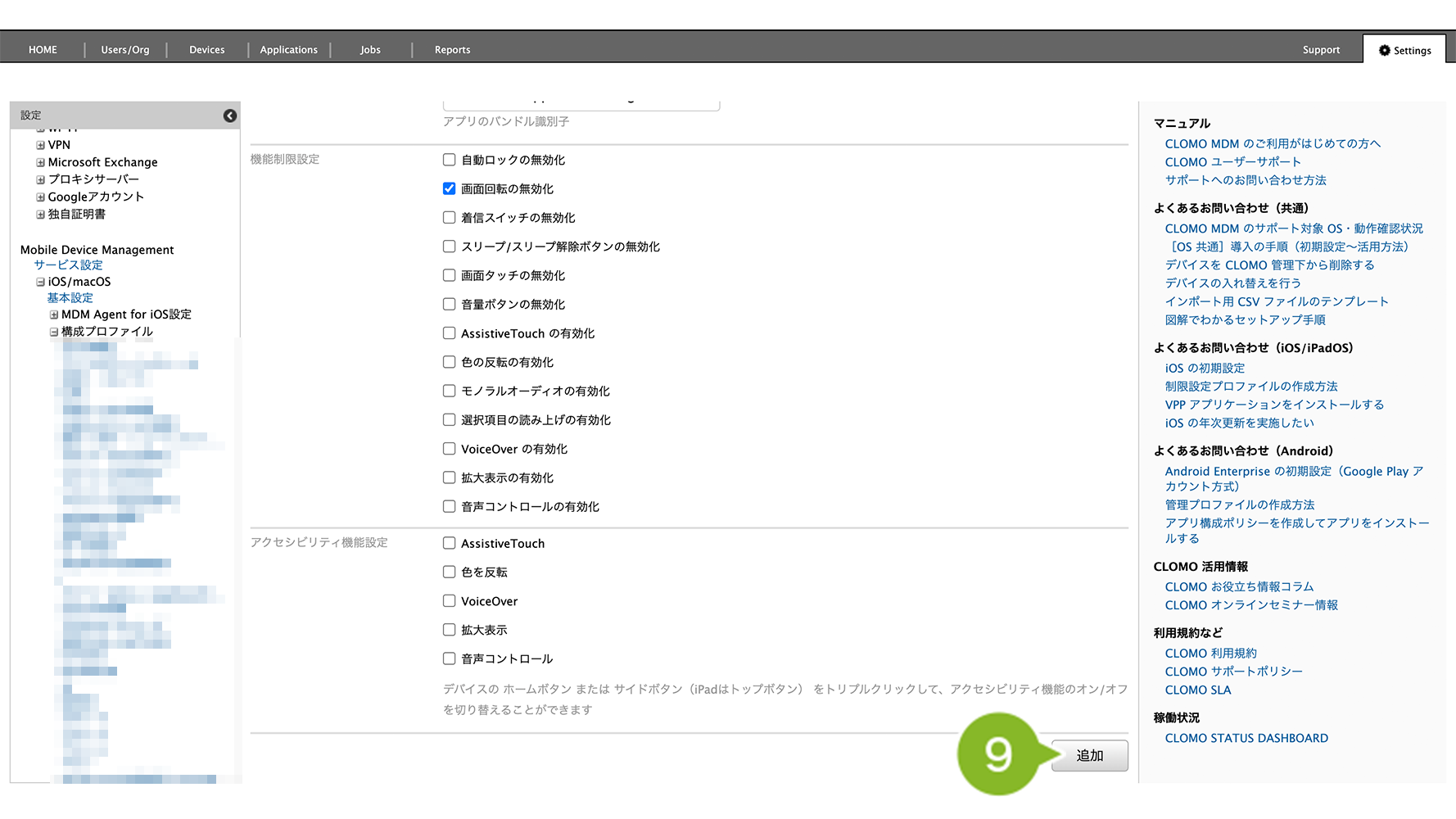Tick the AssistiveTouch accessibility checkbox
Screen dimensions: 1456x819
(x=449, y=543)
